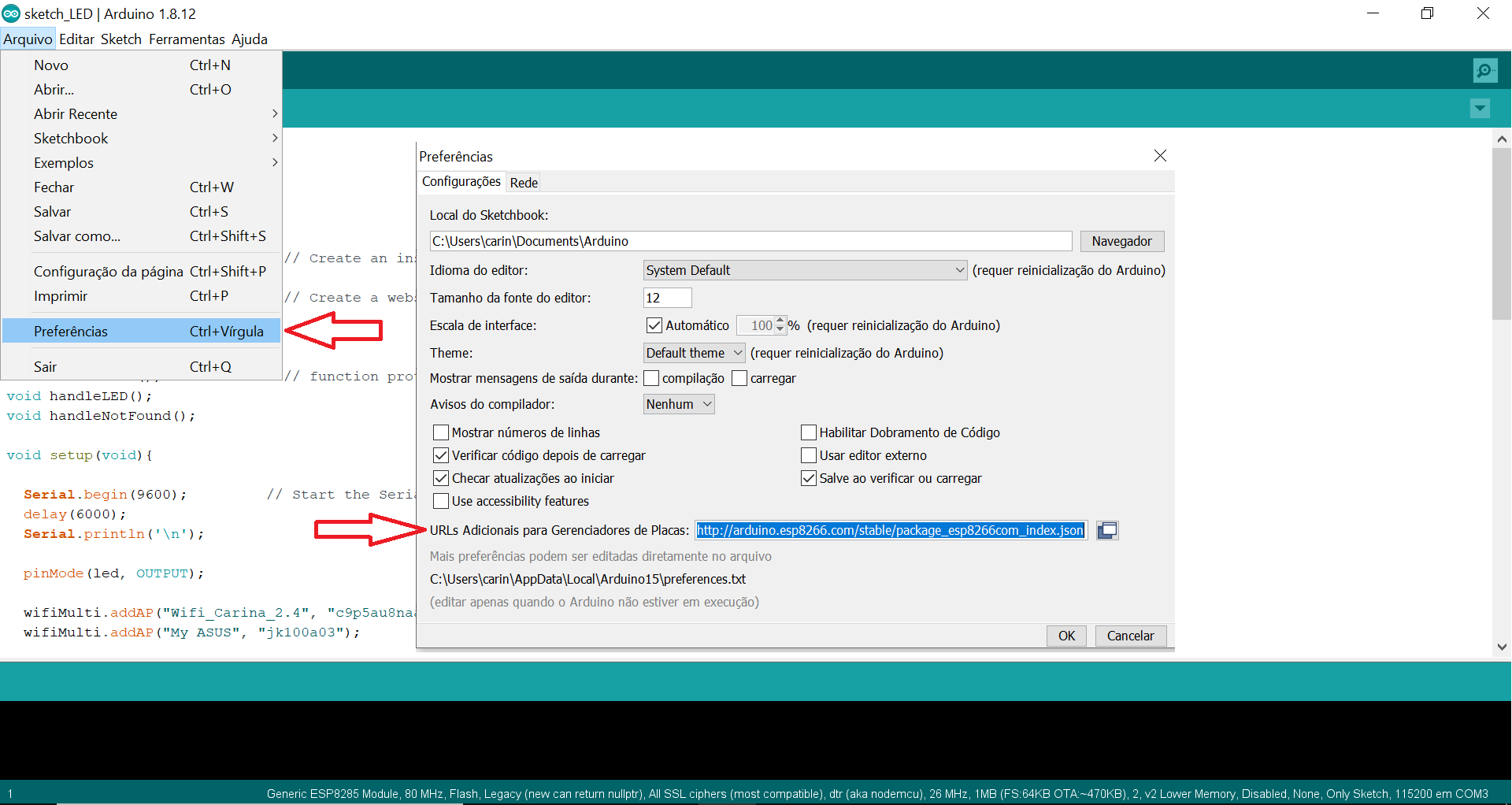Uncheck Checar atualizações ao iniciar
1512x805 pixels.
click(441, 478)
